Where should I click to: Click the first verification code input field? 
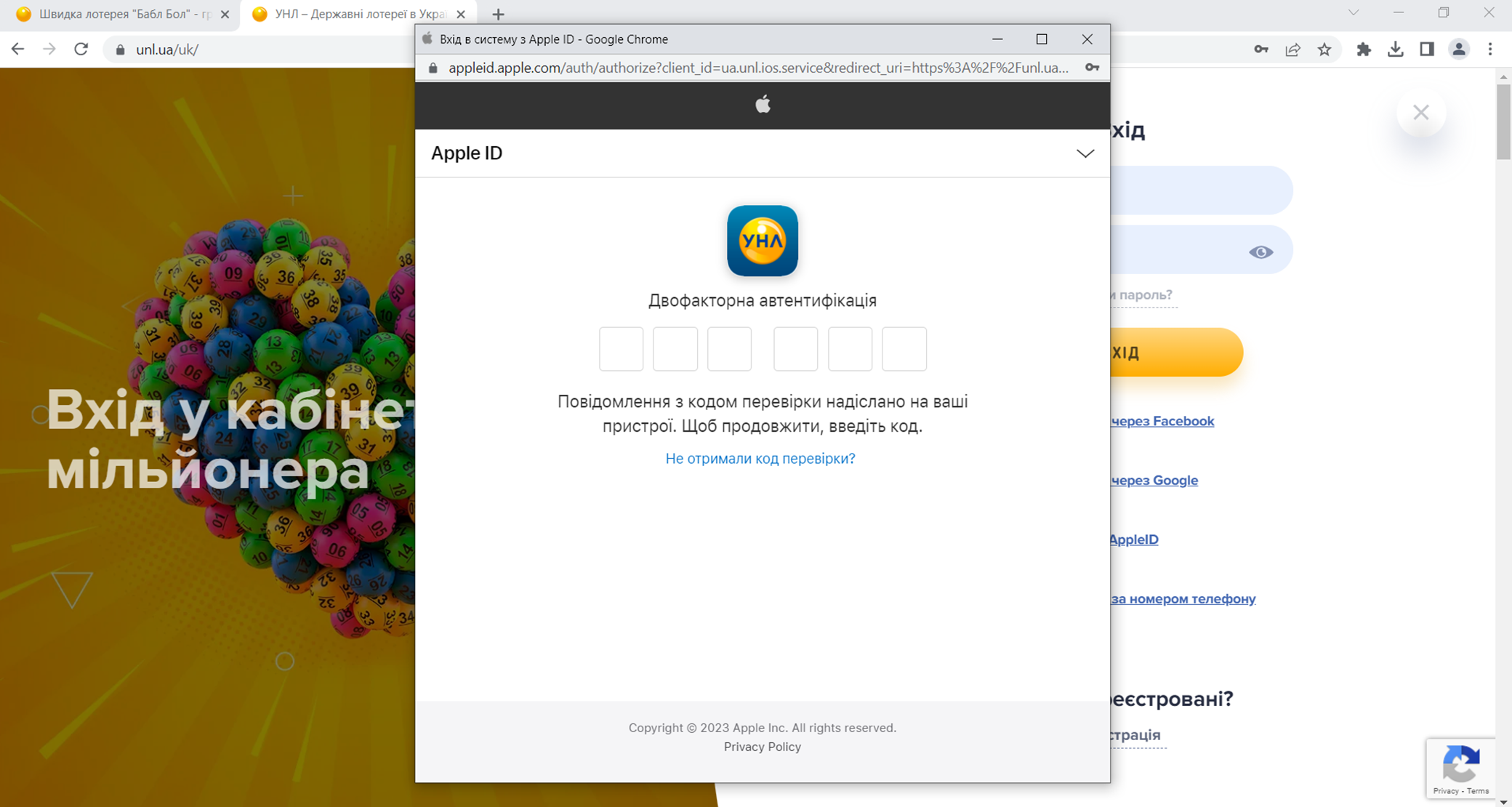click(x=620, y=348)
